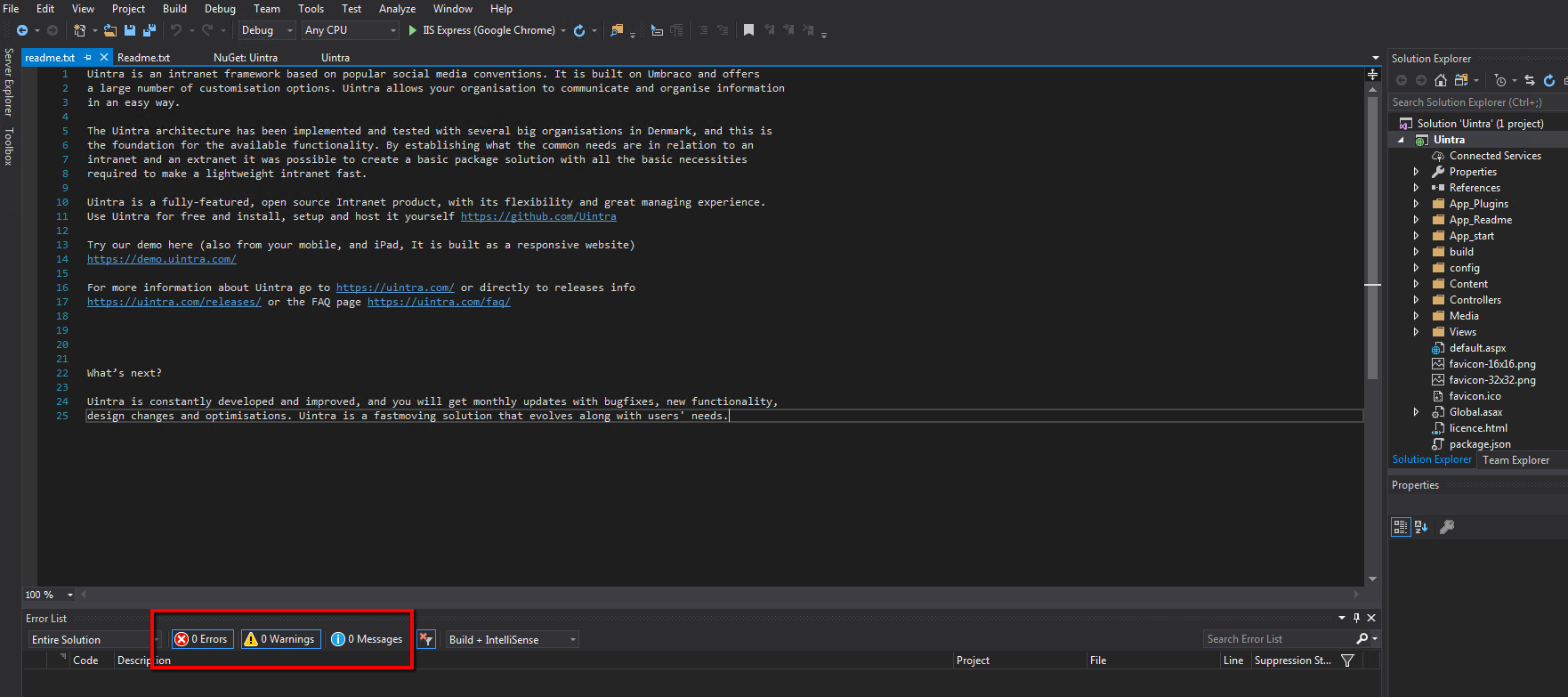The height and width of the screenshot is (697, 1568).
Task: Select the package.json file
Action: (1480, 444)
